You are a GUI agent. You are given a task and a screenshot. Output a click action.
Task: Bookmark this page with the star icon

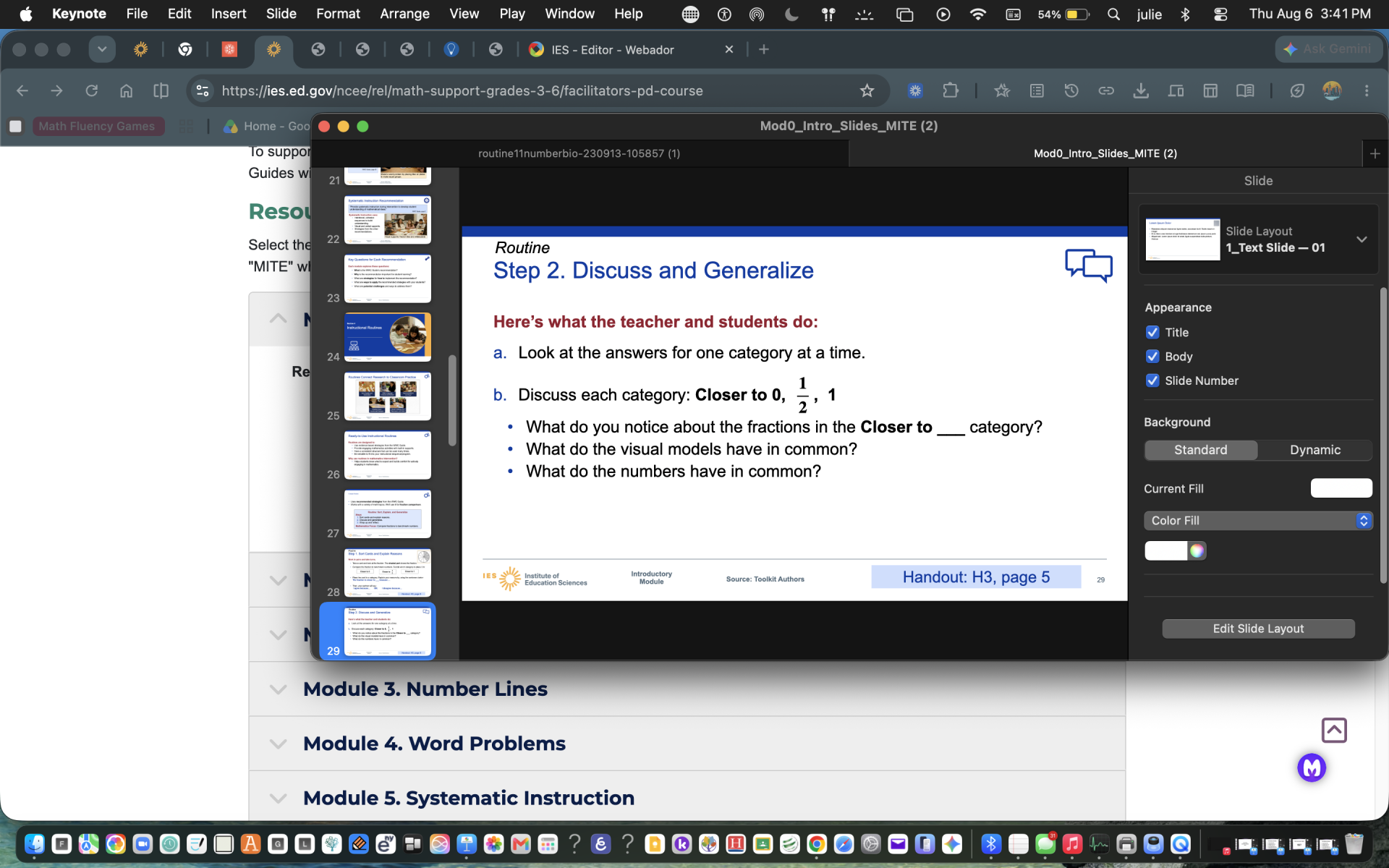[867, 90]
